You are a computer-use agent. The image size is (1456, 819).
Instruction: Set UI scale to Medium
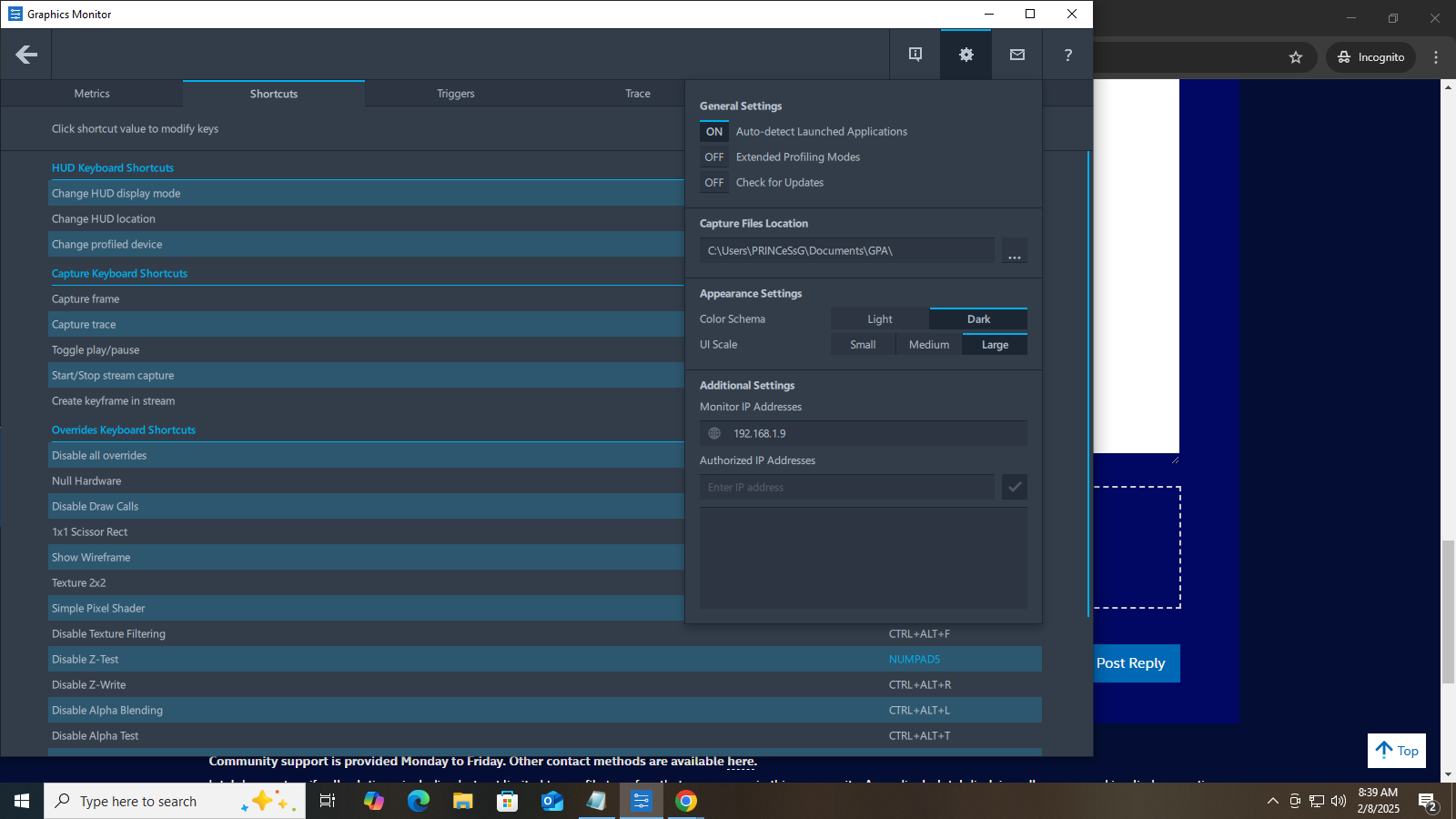928,345
